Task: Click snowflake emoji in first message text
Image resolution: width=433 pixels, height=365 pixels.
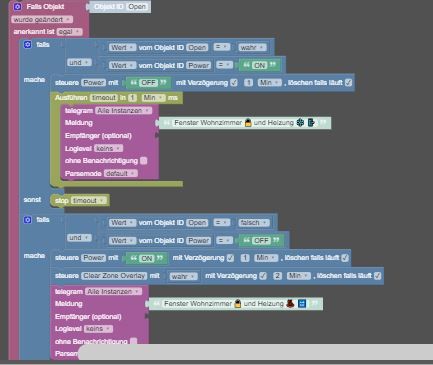Action: (300, 123)
